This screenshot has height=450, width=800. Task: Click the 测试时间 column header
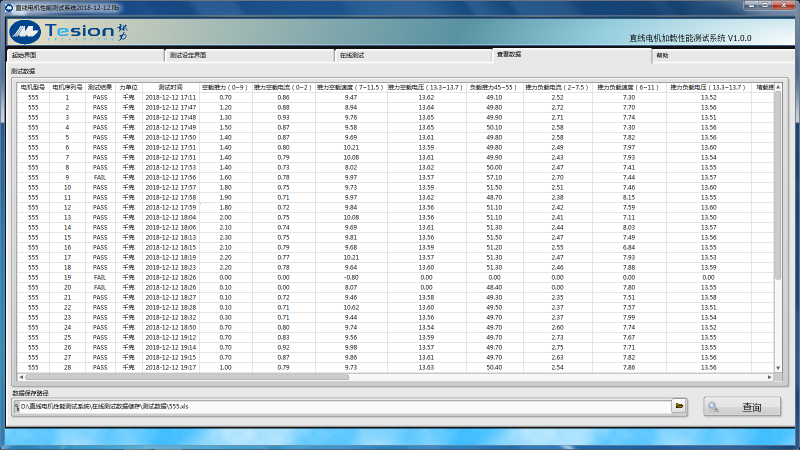170,87
